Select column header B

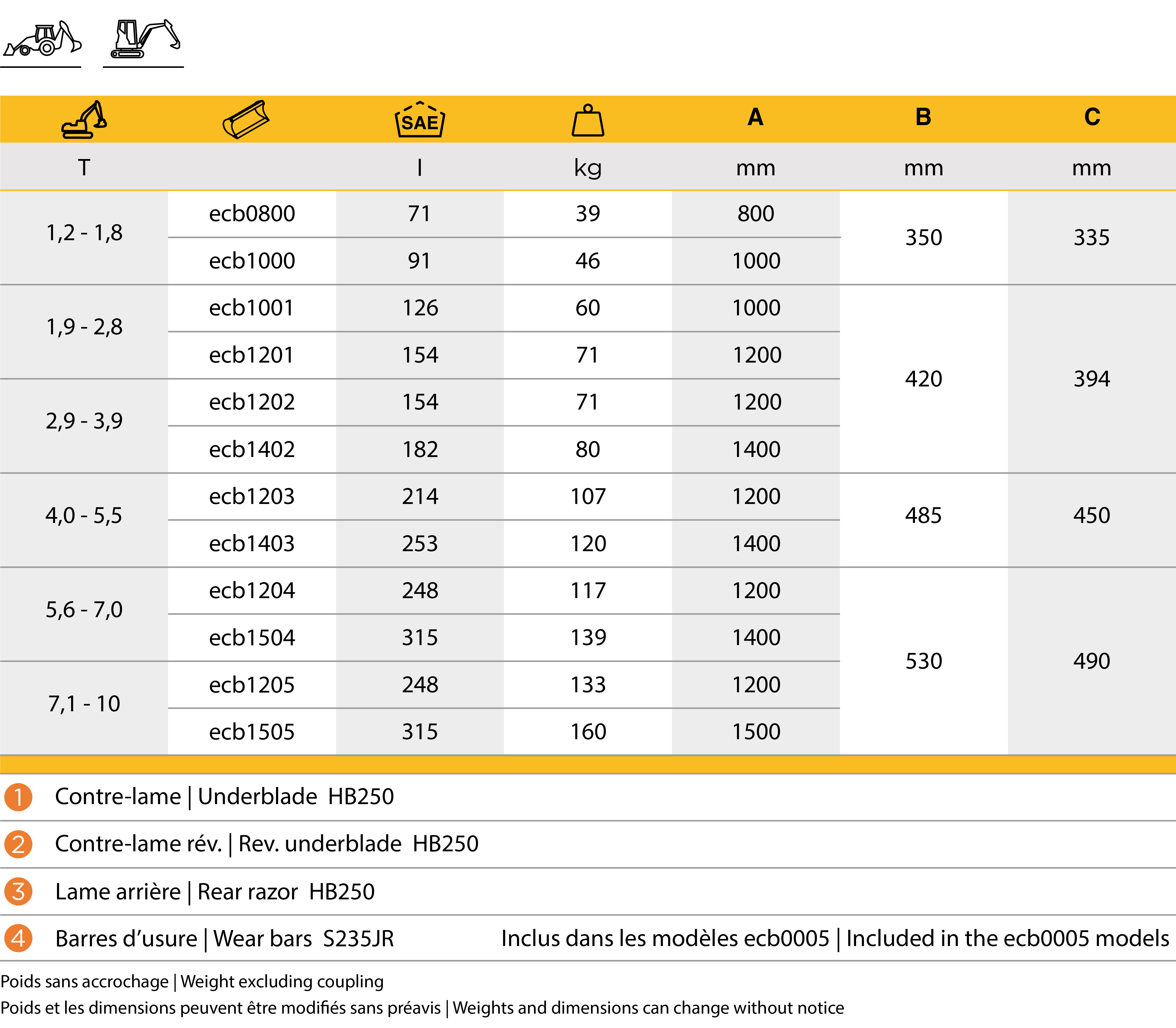(923, 117)
